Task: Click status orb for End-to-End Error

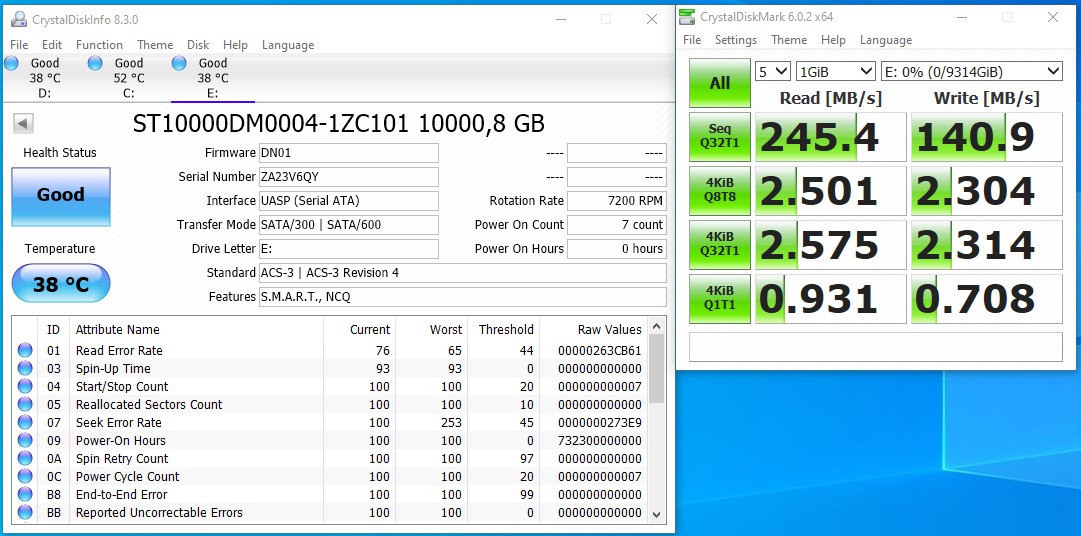Action: click(x=26, y=494)
